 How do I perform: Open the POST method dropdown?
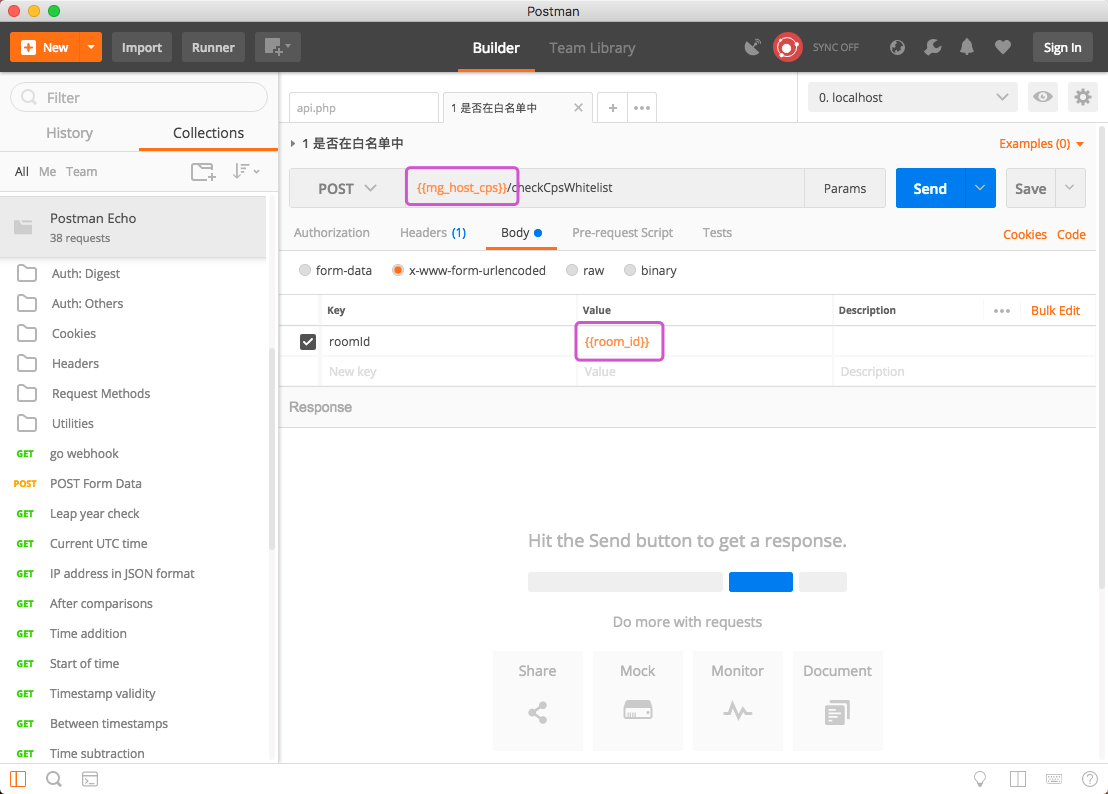[x=347, y=188]
